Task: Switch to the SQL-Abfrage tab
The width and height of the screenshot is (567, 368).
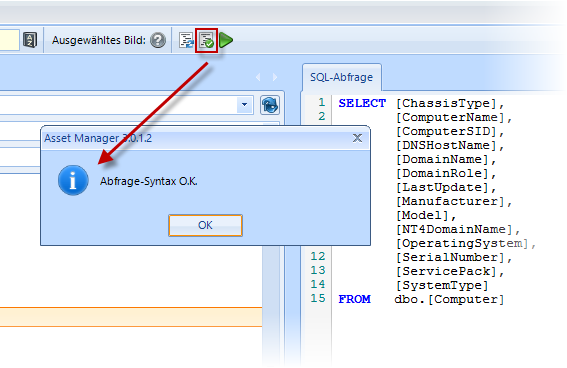Action: (x=341, y=77)
